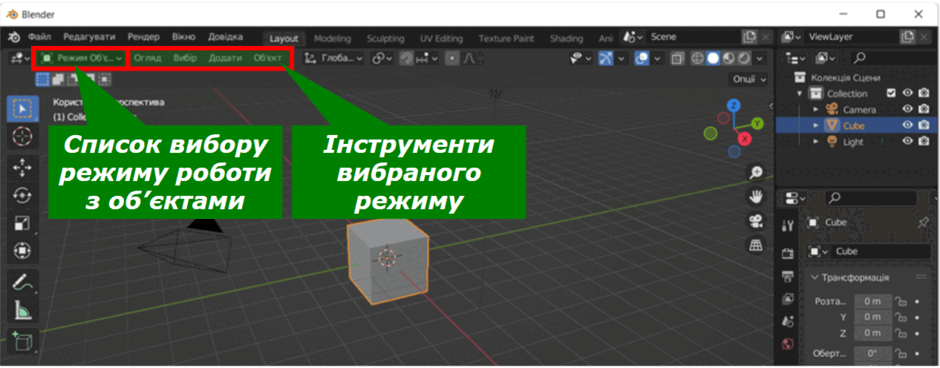Viewport: 940px width, 368px height.
Task: Click the camera view icon in viewport
Action: pos(757,221)
